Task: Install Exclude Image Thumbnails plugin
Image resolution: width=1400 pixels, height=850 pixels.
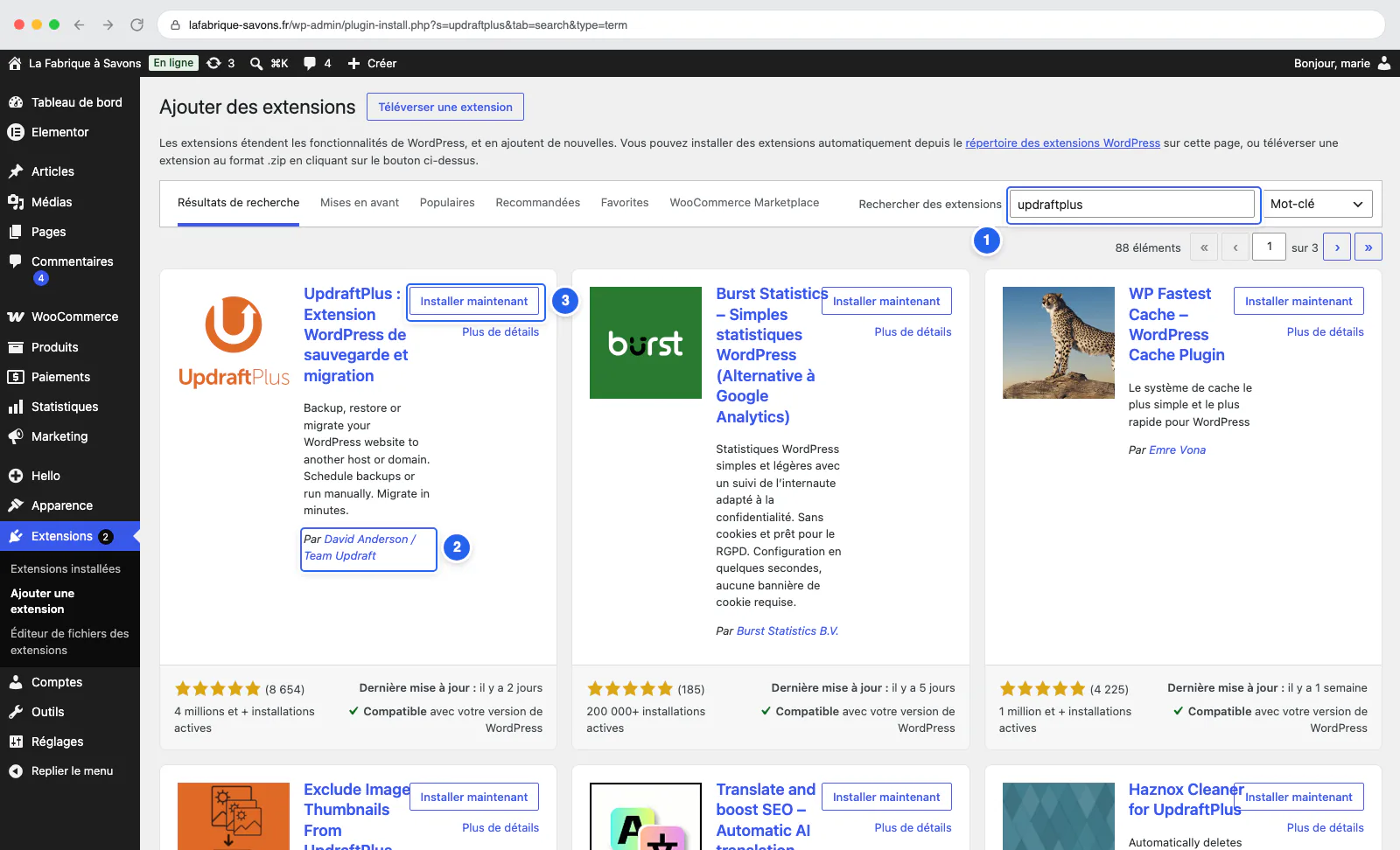Action: pos(474,797)
